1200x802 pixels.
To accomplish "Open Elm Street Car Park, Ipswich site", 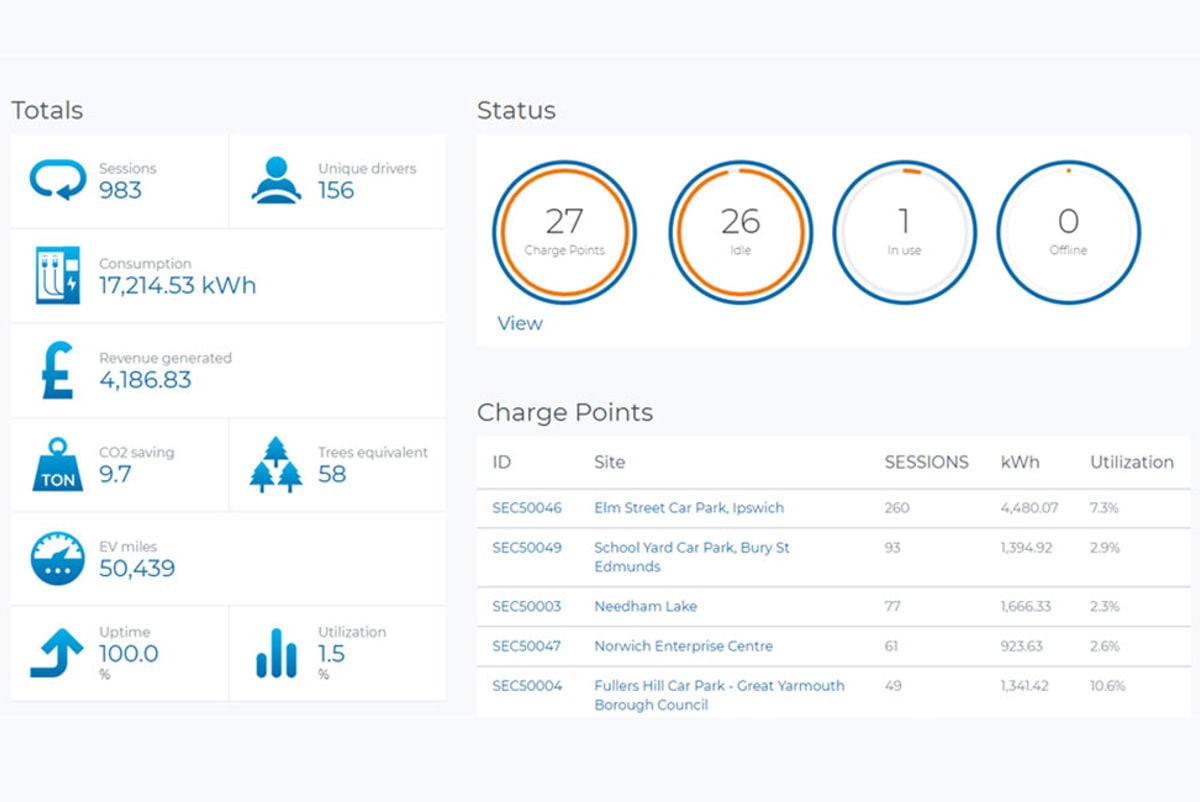I will (x=689, y=508).
